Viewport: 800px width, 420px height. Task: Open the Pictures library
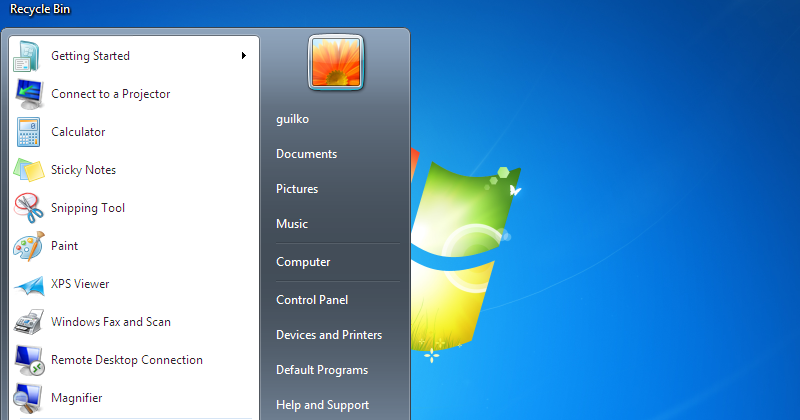coord(297,189)
